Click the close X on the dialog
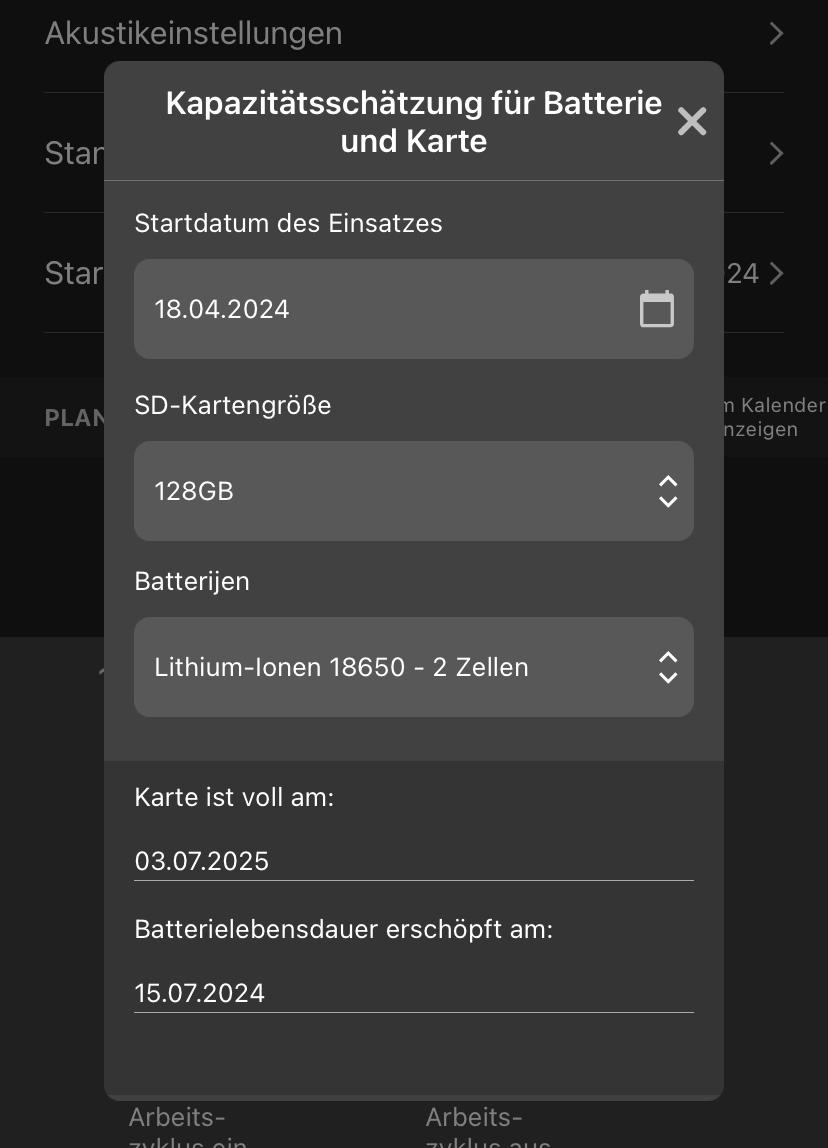Screen dimensions: 828x1148 point(691,121)
